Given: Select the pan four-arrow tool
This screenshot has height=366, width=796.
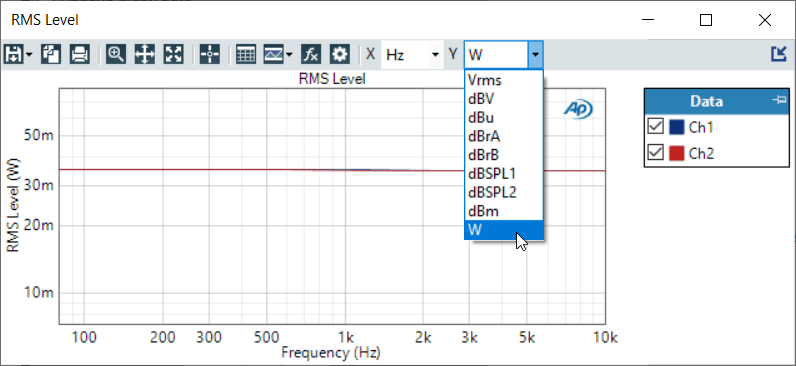Looking at the screenshot, I should tap(144, 54).
